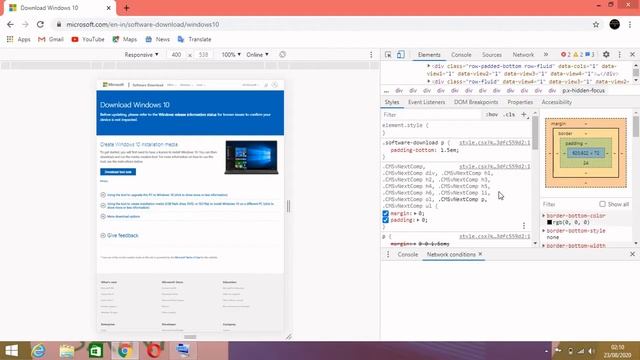The width and height of the screenshot is (640, 360).
Task: Open the Event Listeners tab
Action: point(427,102)
